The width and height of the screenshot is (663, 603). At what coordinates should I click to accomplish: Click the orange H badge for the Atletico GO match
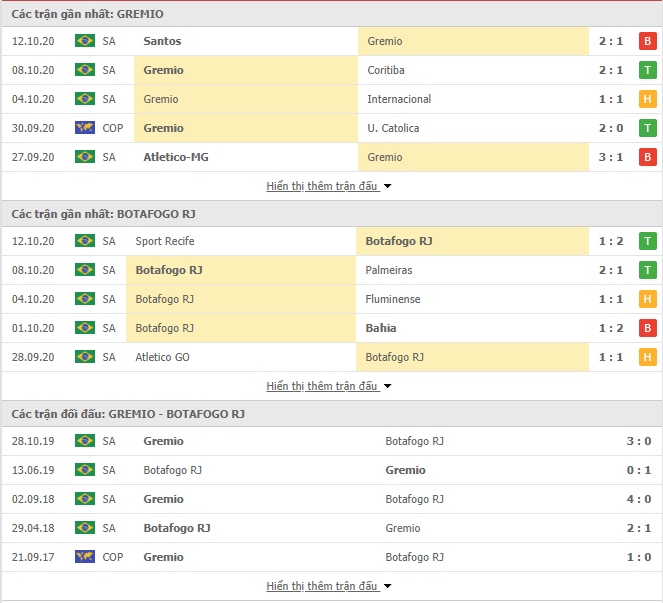point(647,357)
